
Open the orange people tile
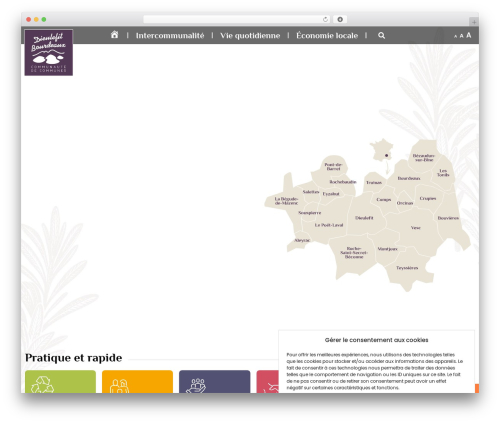(x=137, y=381)
